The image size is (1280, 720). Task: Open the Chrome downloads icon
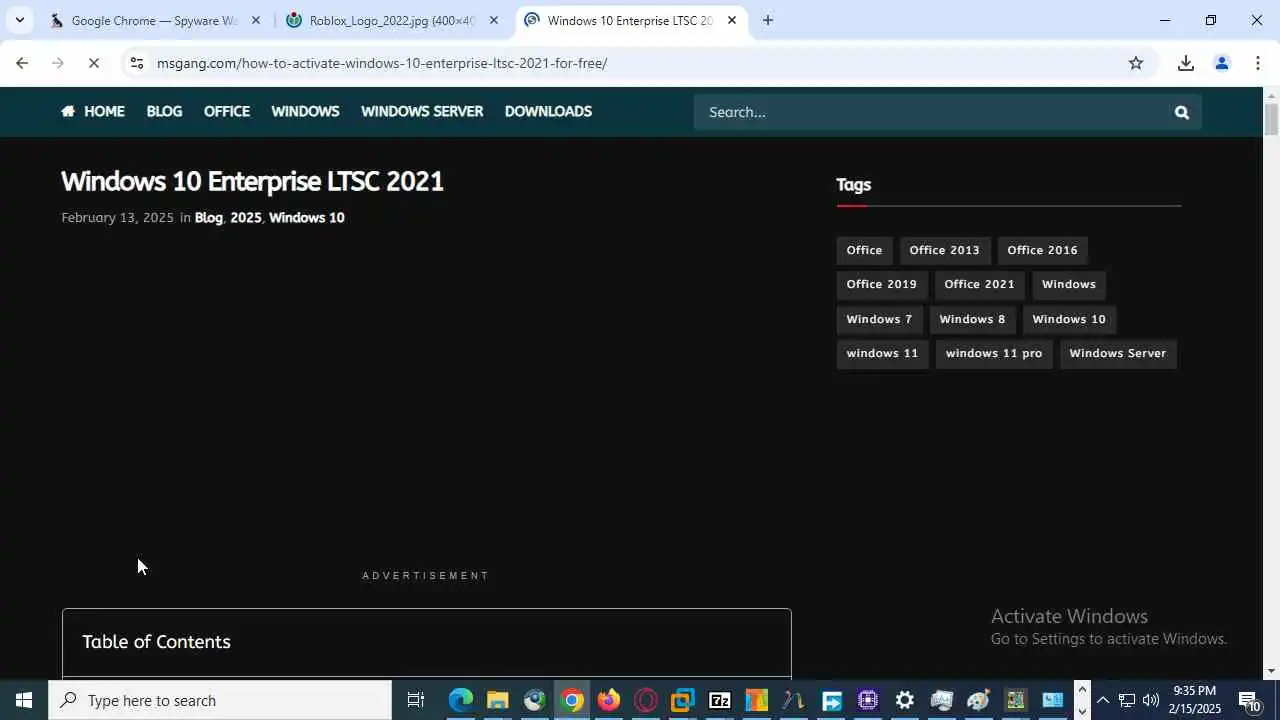[x=1186, y=63]
